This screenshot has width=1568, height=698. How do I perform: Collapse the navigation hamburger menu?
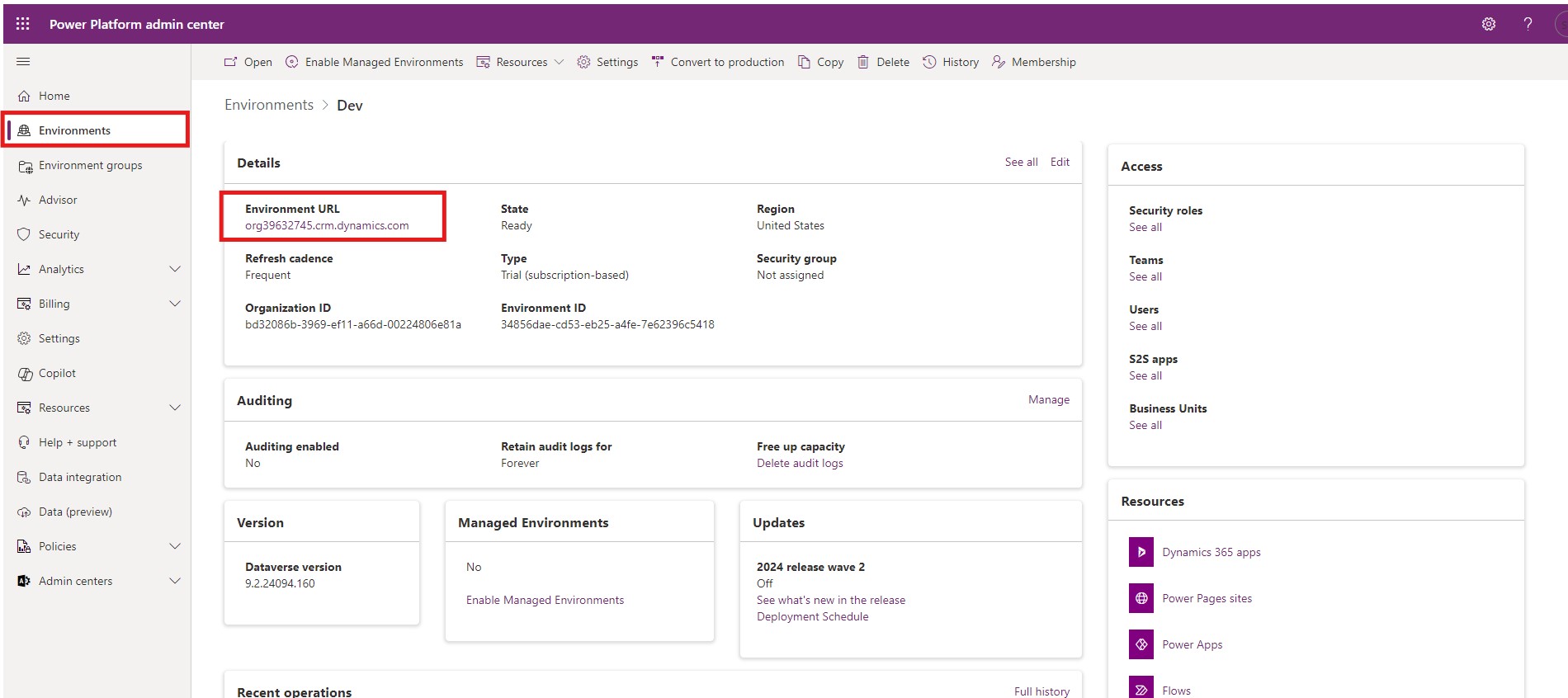point(23,62)
